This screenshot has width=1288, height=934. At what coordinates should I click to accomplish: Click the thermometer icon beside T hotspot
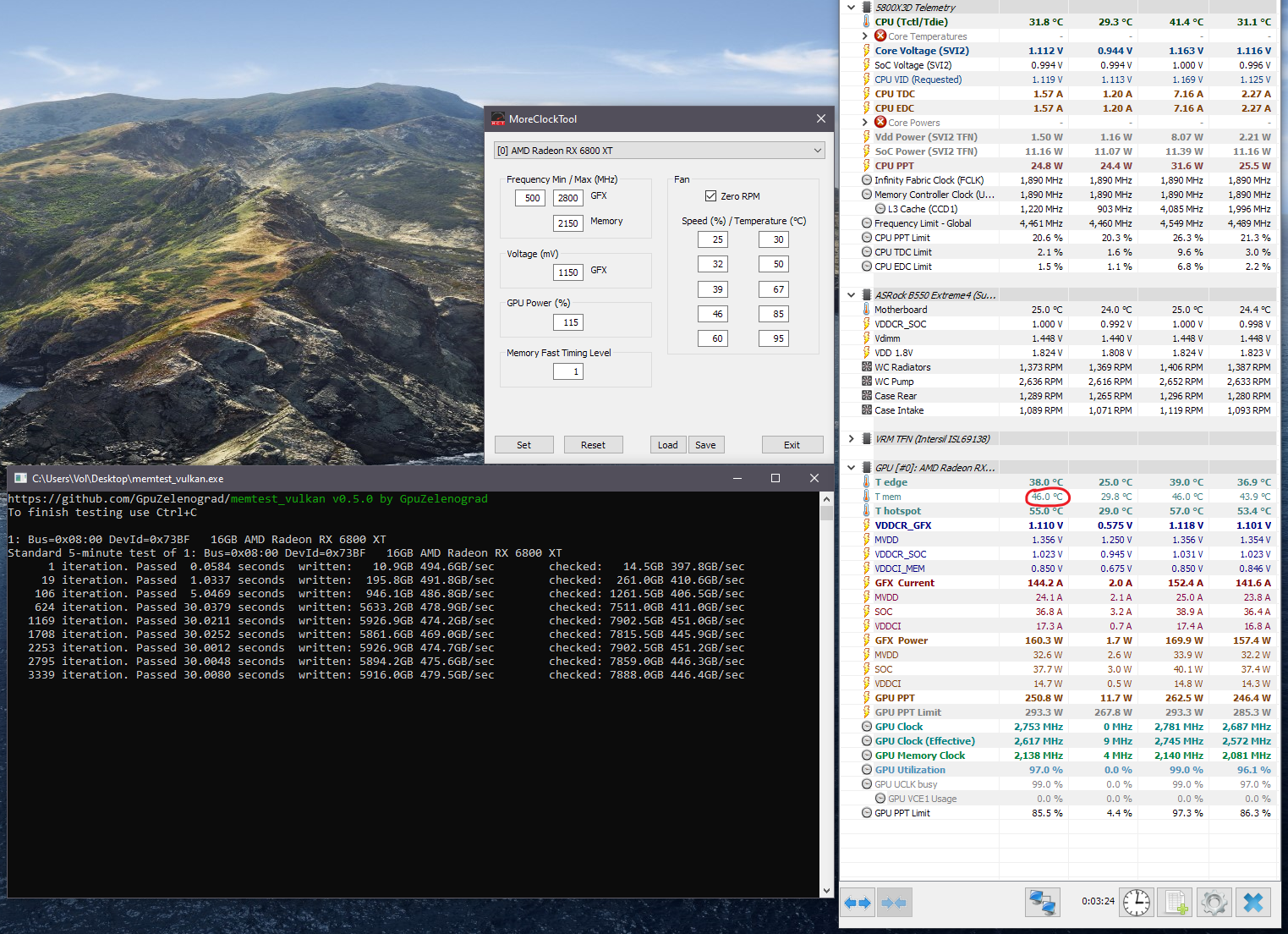click(866, 511)
